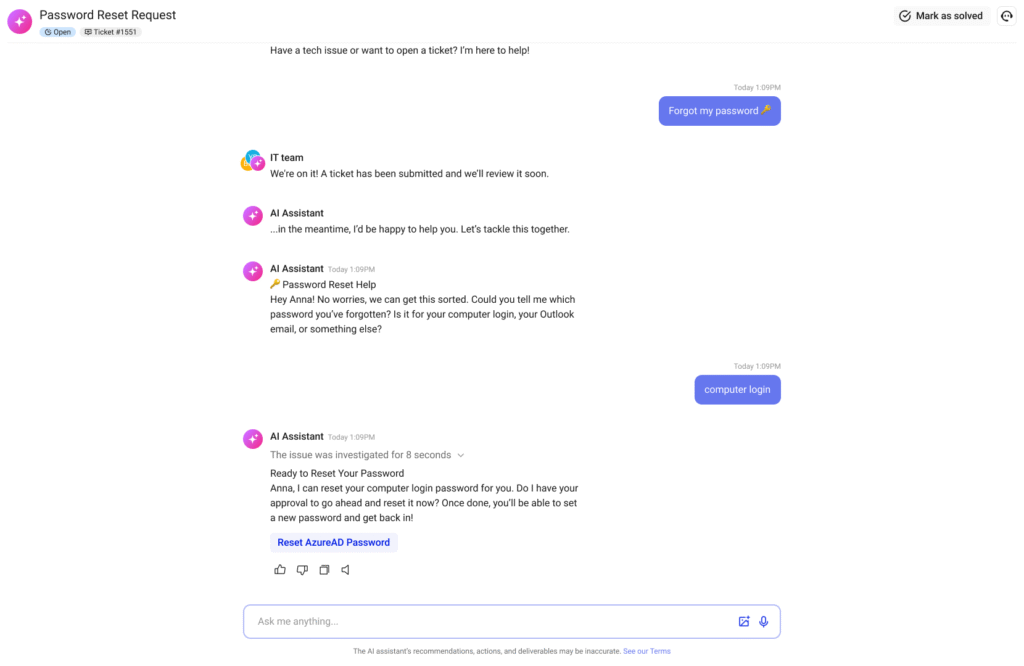Click the 'Forgot my password' message bubble
Image resolution: width=1024 pixels, height=666 pixels.
click(x=719, y=111)
